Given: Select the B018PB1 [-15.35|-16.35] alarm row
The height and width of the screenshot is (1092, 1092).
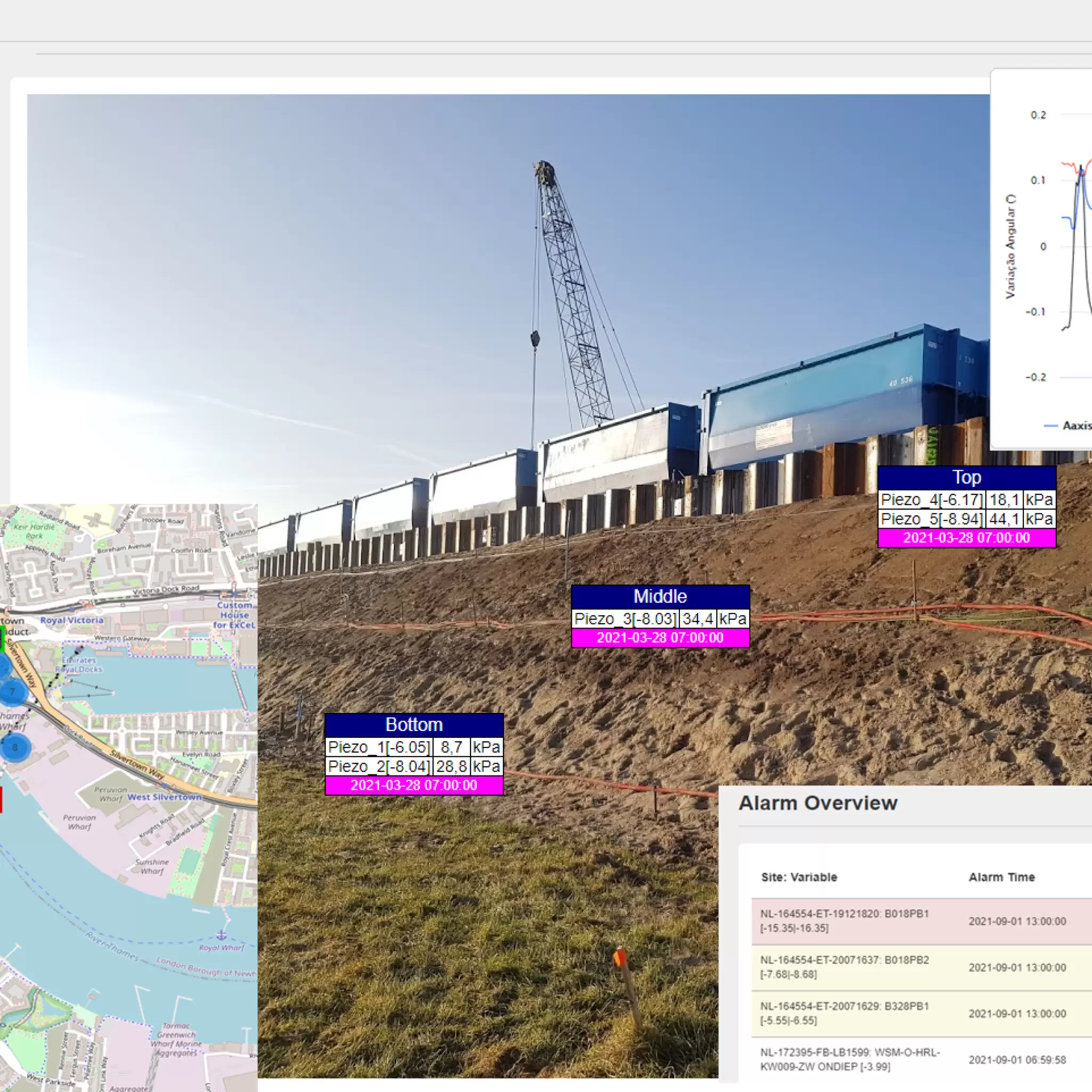Looking at the screenshot, I should 922,922.
